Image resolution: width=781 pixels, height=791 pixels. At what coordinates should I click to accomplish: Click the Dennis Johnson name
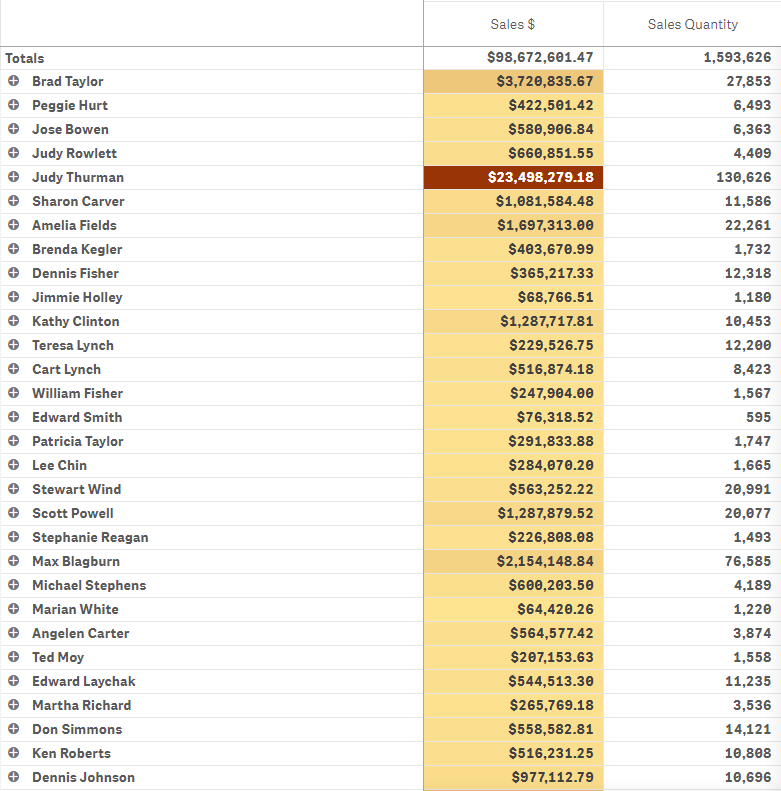point(83,777)
